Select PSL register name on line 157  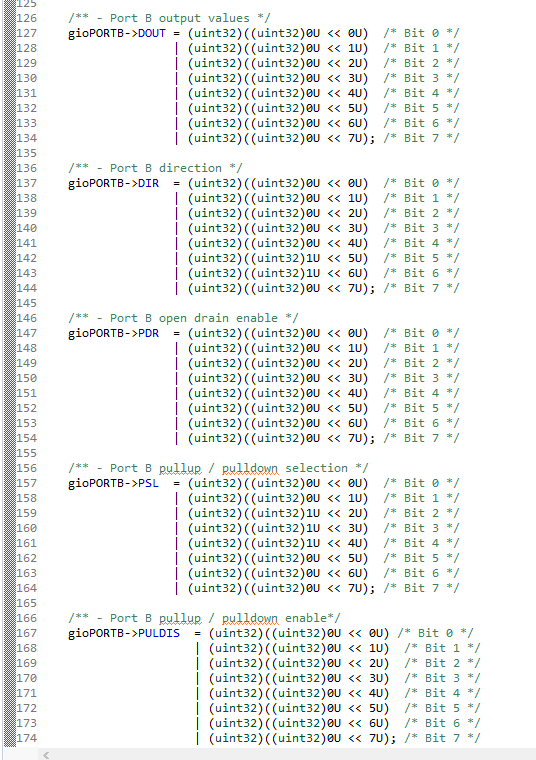coord(148,483)
